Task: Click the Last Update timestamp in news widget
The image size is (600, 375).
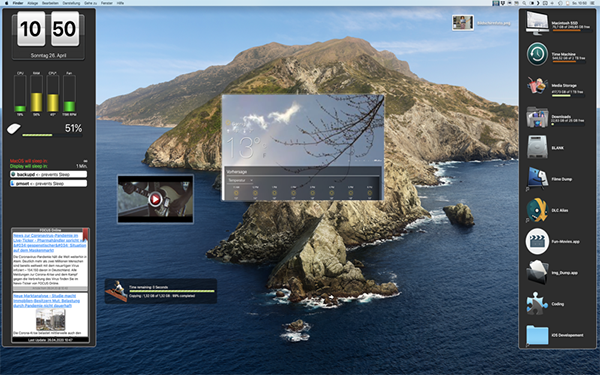Action: [51, 340]
